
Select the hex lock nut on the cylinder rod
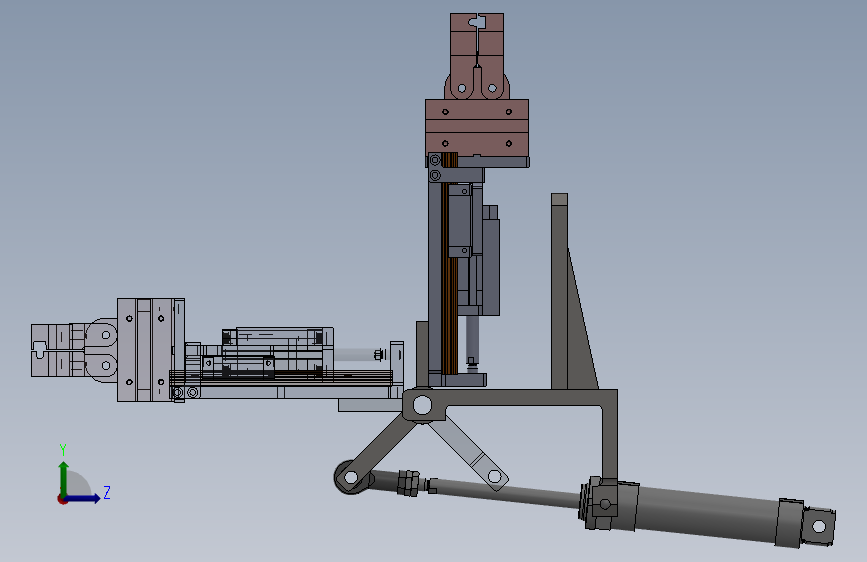(408, 483)
